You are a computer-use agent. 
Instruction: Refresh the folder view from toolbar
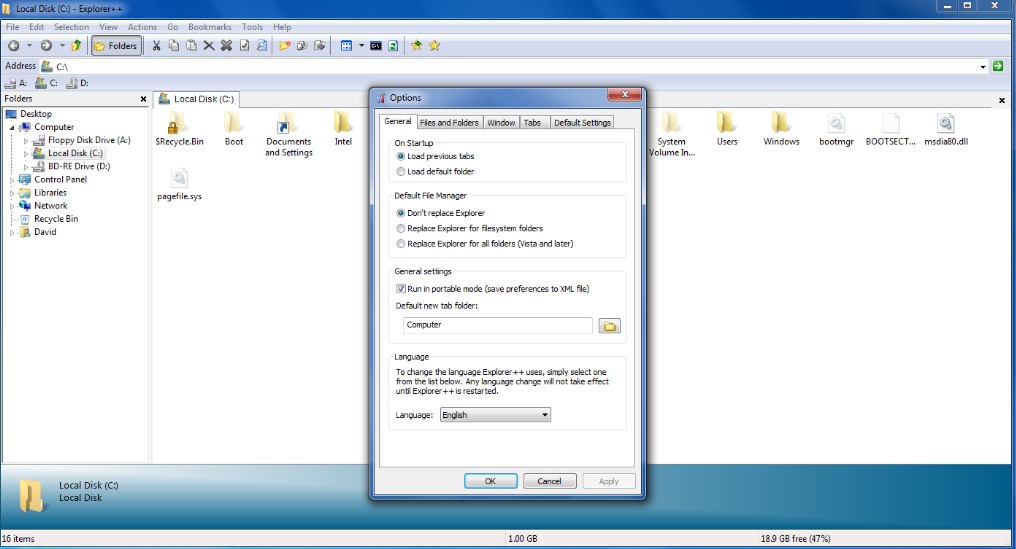393,45
